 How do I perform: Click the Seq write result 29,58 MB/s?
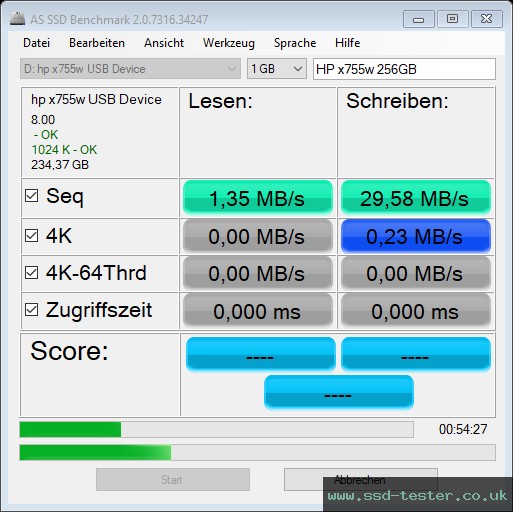[416, 198]
